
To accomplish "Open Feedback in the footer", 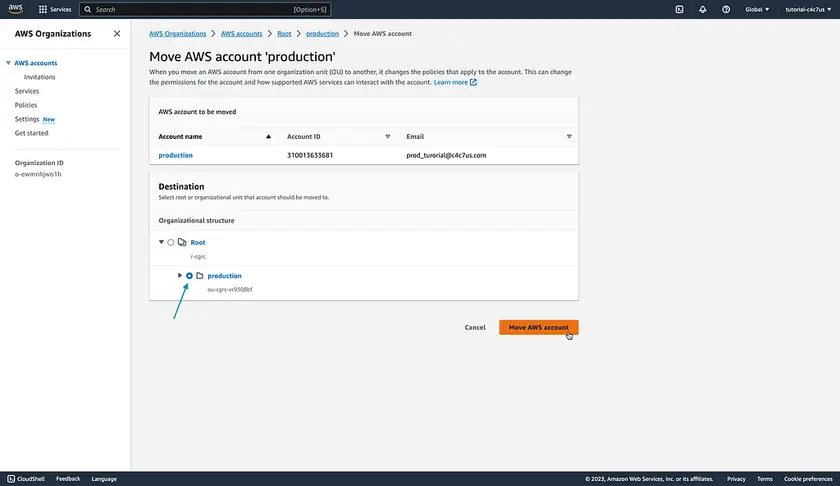I will pyautogui.click(x=68, y=479).
